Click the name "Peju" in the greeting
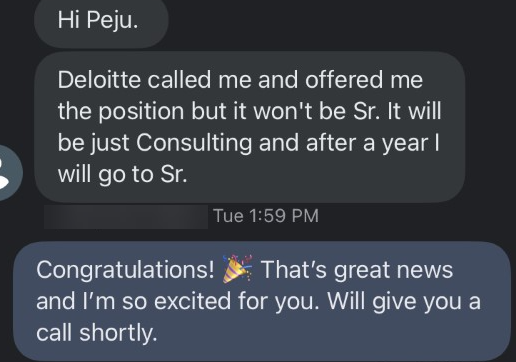 [112, 21]
